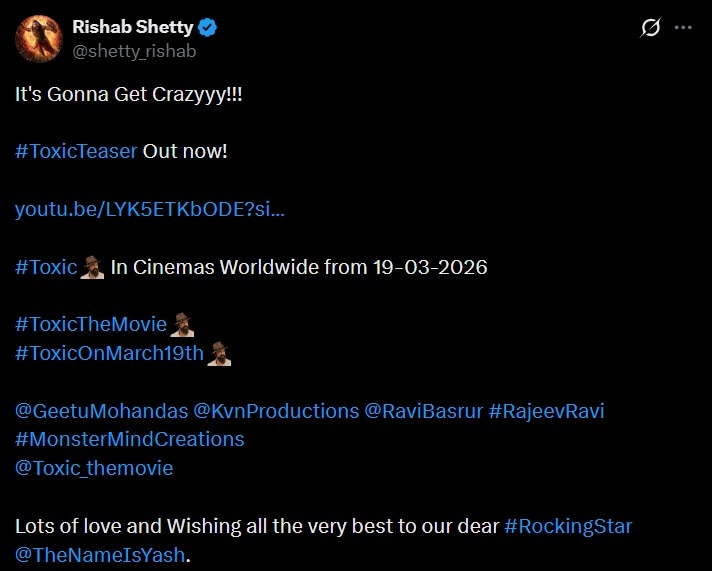
Task: Open the three-dot more options menu
Action: [x=683, y=28]
